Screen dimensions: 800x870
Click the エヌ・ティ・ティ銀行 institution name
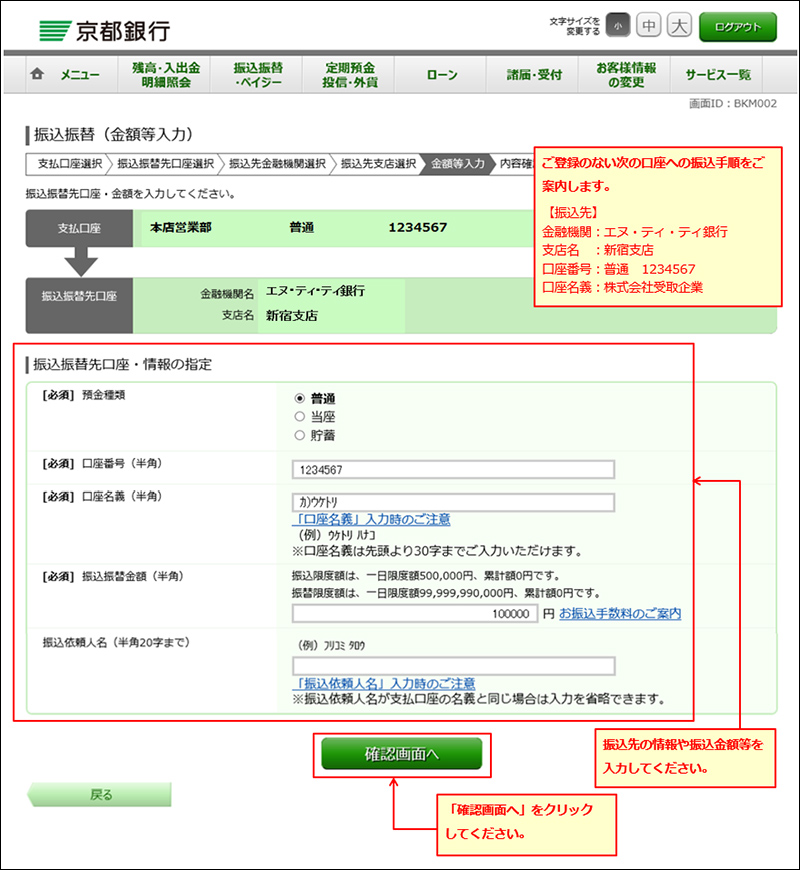pos(315,291)
